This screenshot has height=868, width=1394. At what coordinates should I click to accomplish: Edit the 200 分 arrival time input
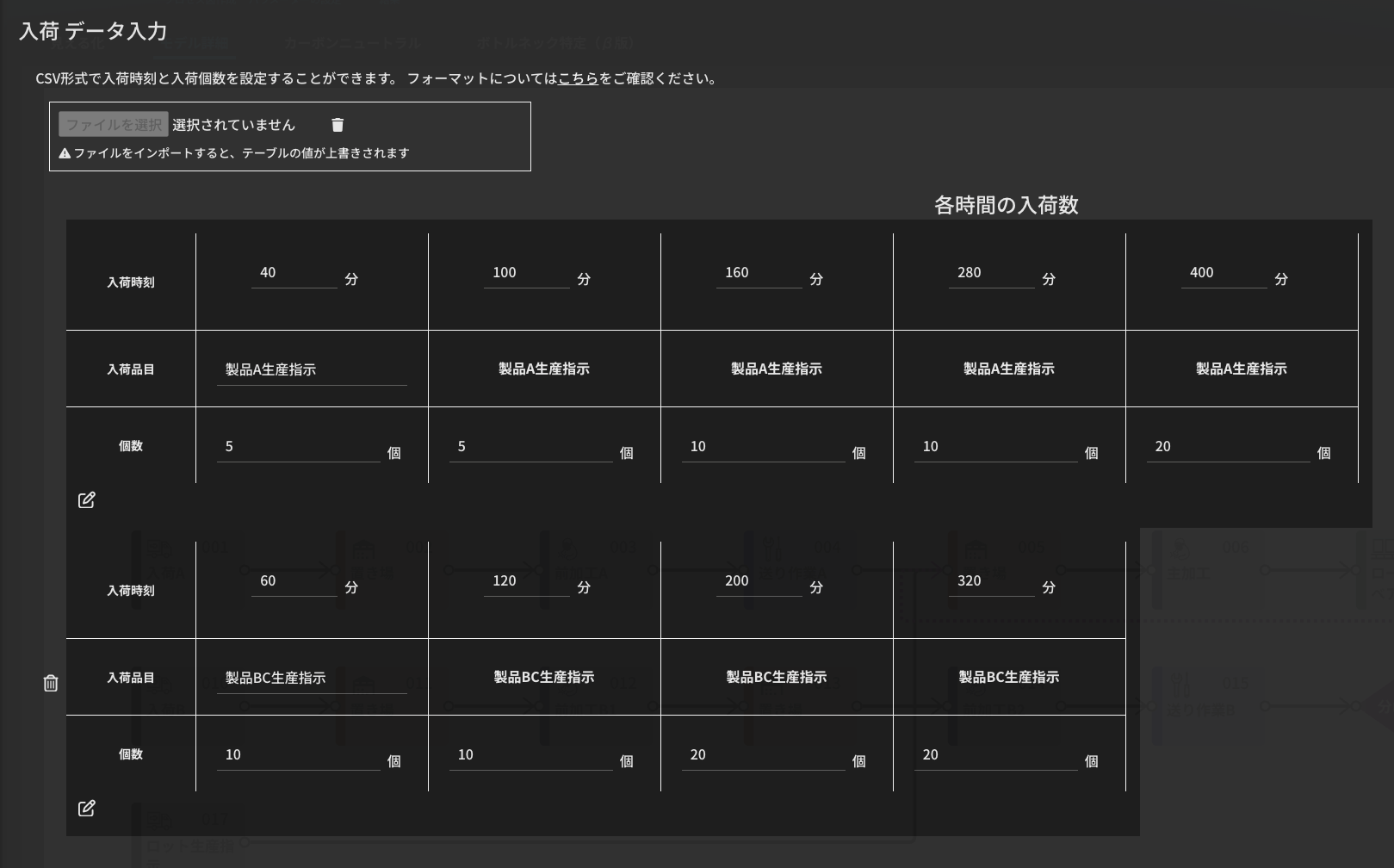[x=759, y=581]
